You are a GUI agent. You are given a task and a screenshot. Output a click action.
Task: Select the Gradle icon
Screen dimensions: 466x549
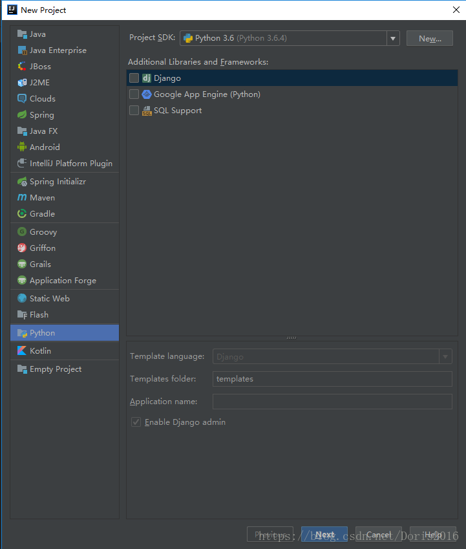pyautogui.click(x=22, y=214)
